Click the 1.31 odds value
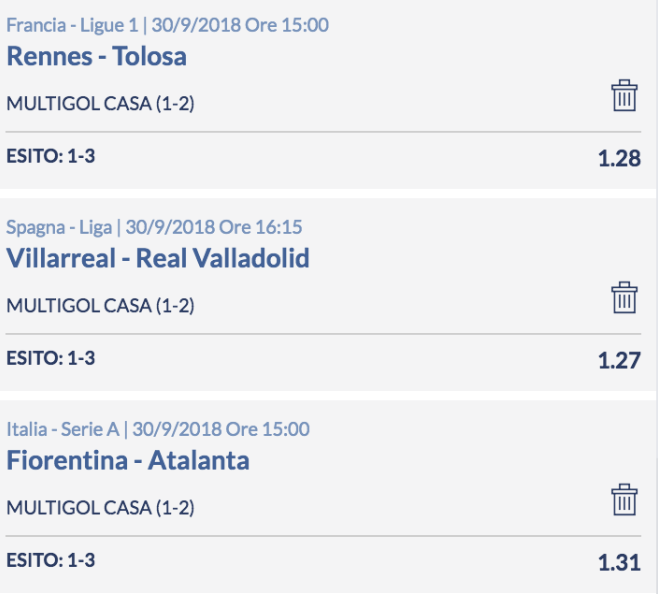Image resolution: width=658 pixels, height=594 pixels. coord(619,563)
